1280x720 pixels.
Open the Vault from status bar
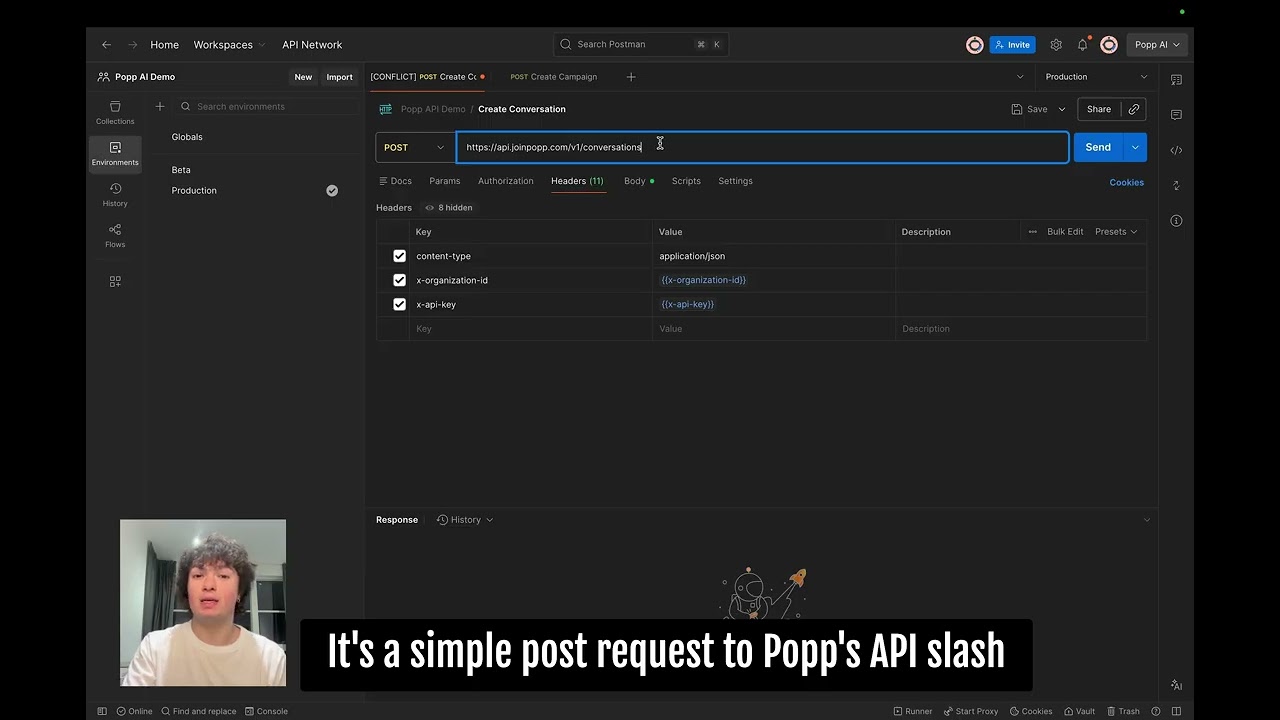1079,711
